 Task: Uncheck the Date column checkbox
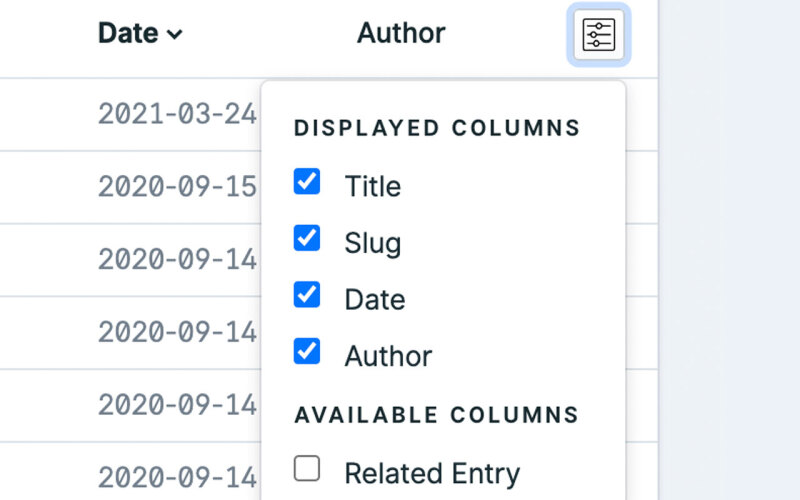pyautogui.click(x=307, y=296)
